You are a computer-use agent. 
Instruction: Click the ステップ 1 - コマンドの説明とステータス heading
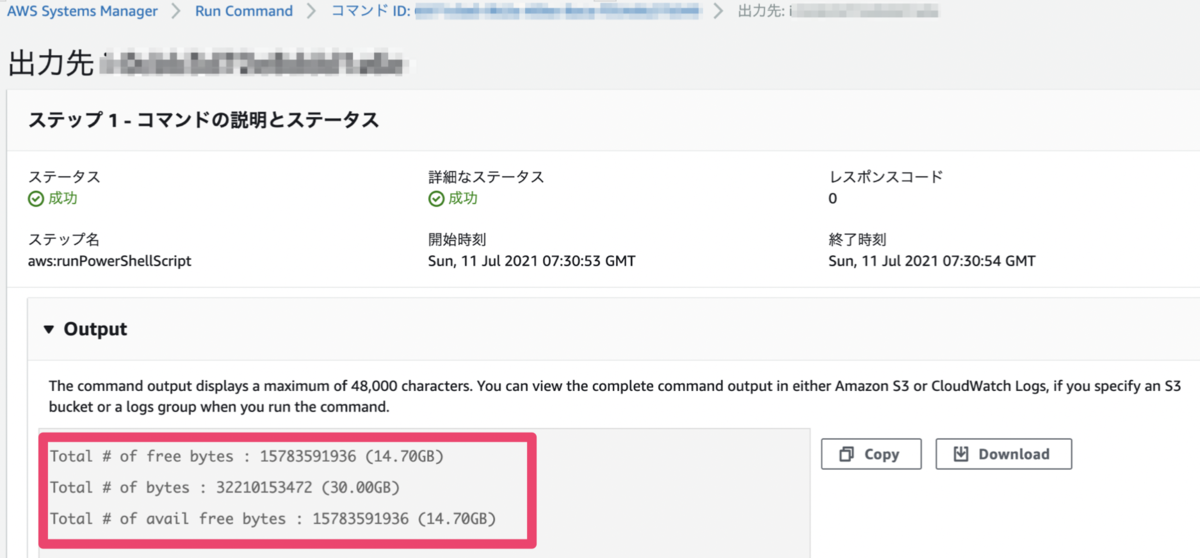203,120
